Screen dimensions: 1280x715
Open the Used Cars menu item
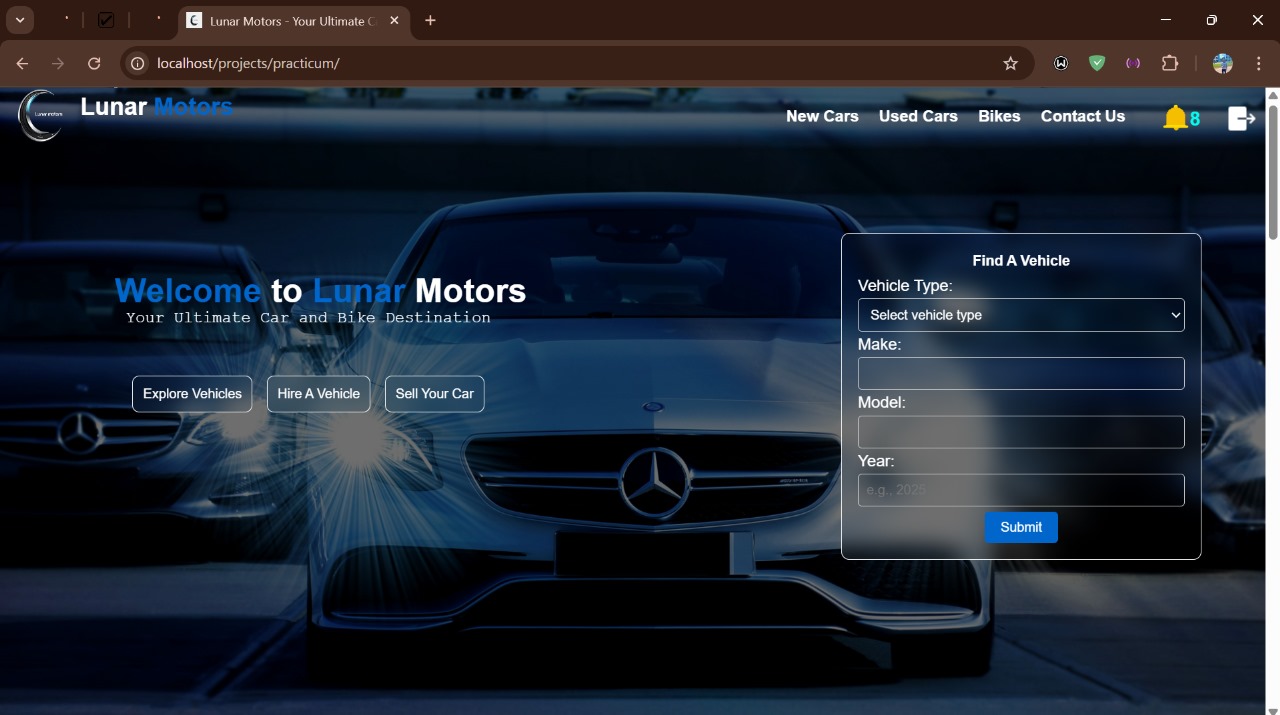[918, 116]
